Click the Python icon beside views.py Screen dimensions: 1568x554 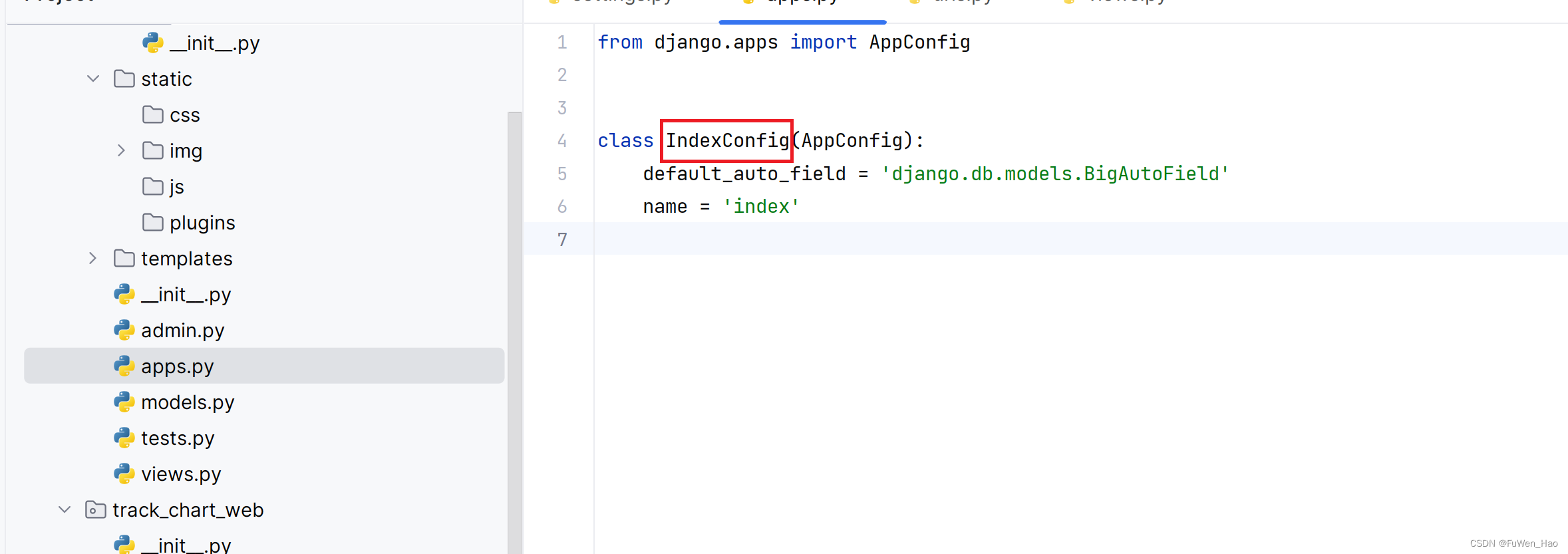point(124,474)
